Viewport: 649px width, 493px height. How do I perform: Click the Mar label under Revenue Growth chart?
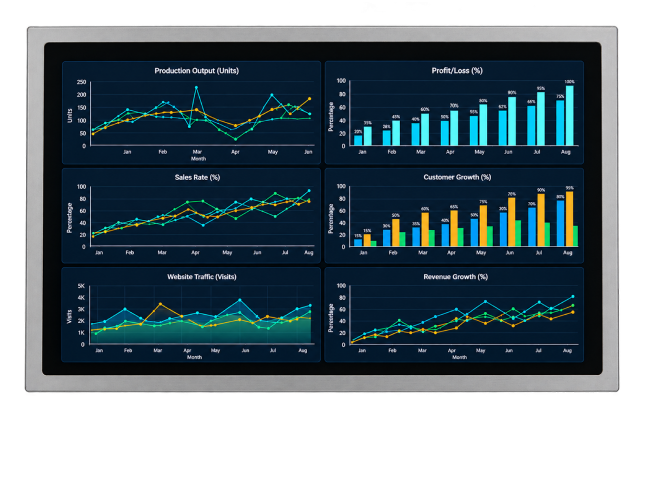(x=422, y=350)
